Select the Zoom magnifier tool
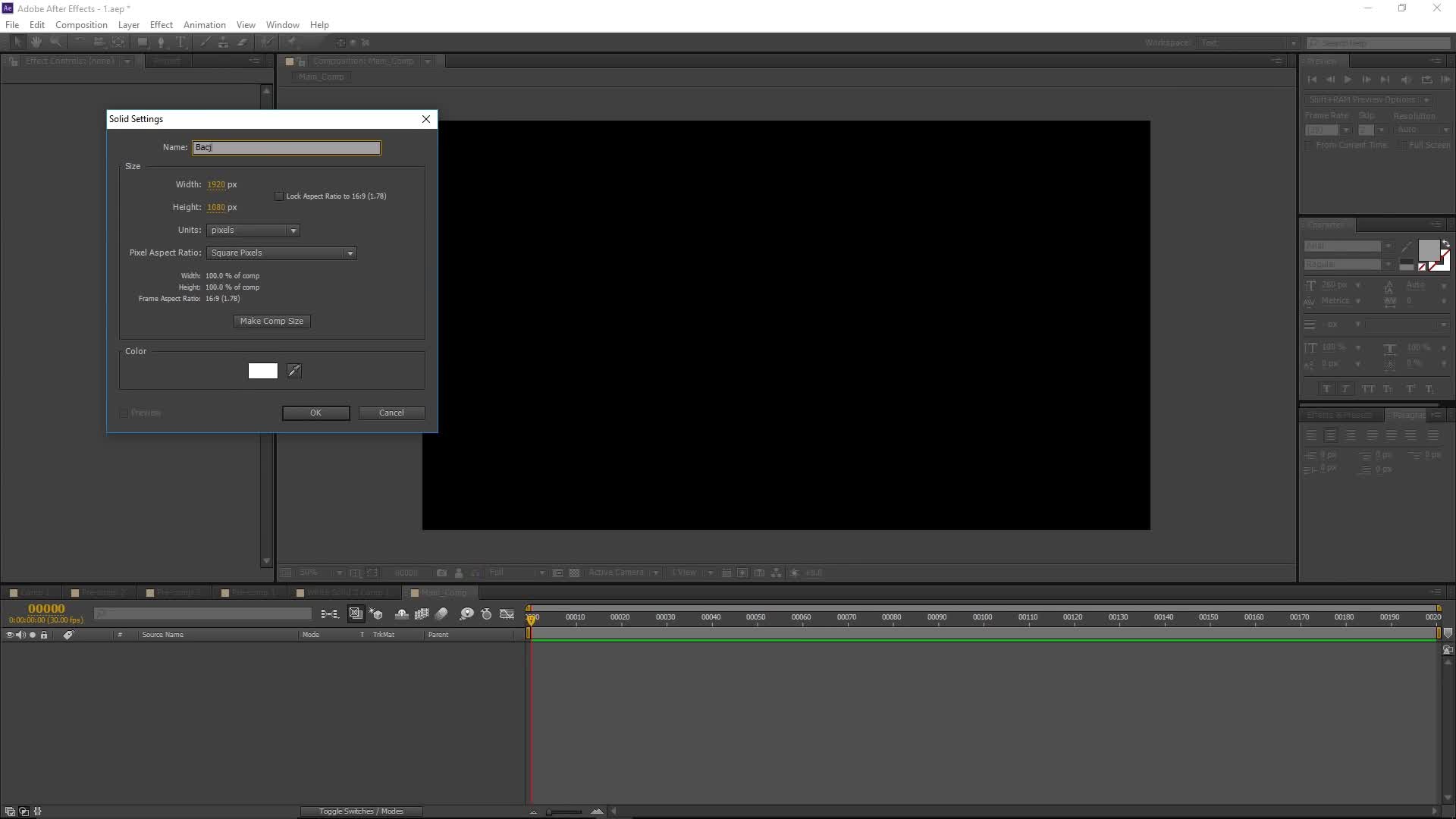This screenshot has width=1456, height=819. 55,42
